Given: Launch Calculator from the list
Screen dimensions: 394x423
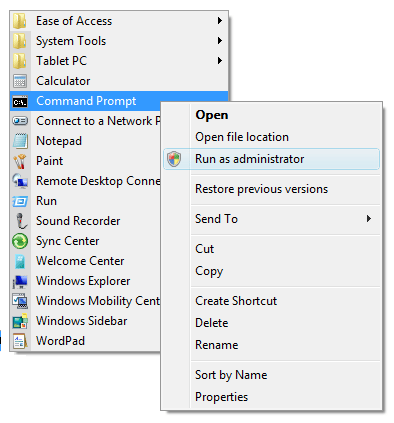Looking at the screenshot, I should 63,81.
